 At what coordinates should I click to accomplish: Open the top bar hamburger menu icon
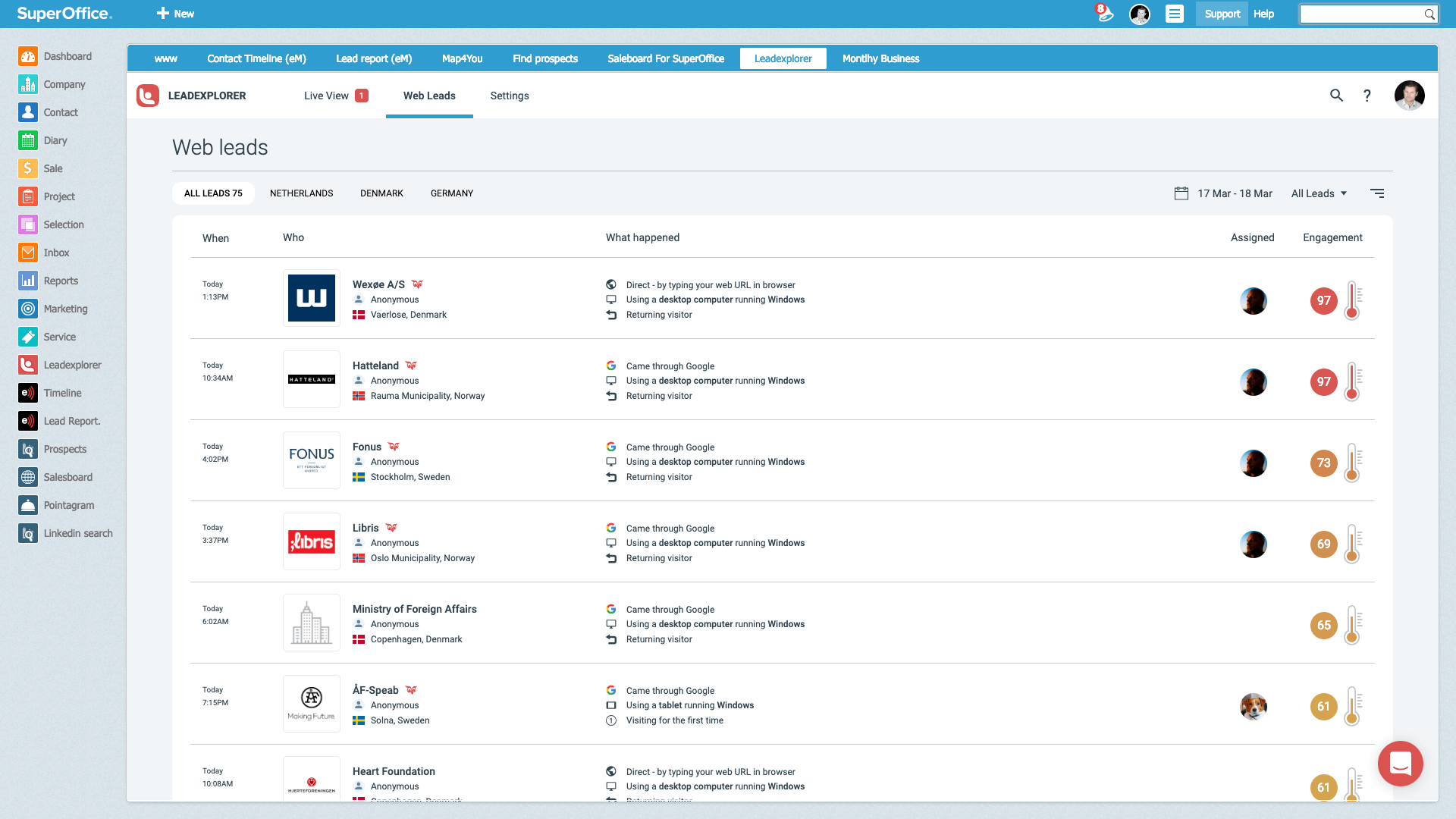click(x=1175, y=14)
